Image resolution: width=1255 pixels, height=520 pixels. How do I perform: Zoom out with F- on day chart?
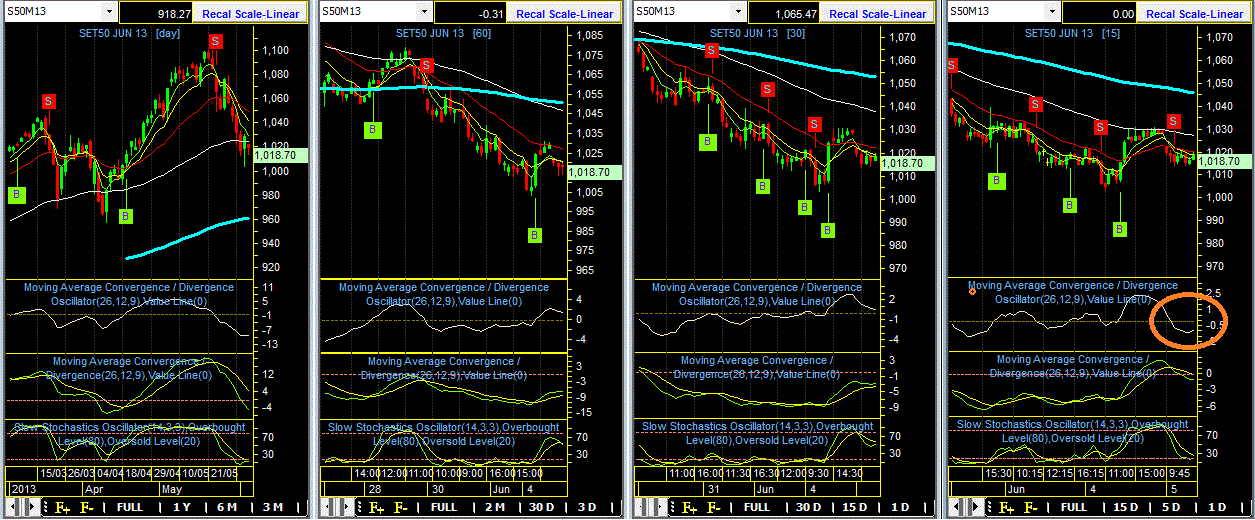[x=85, y=507]
